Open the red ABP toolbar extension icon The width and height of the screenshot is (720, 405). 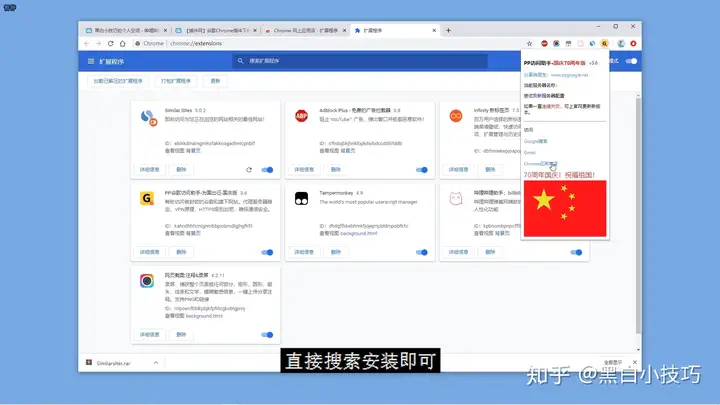[544, 44]
